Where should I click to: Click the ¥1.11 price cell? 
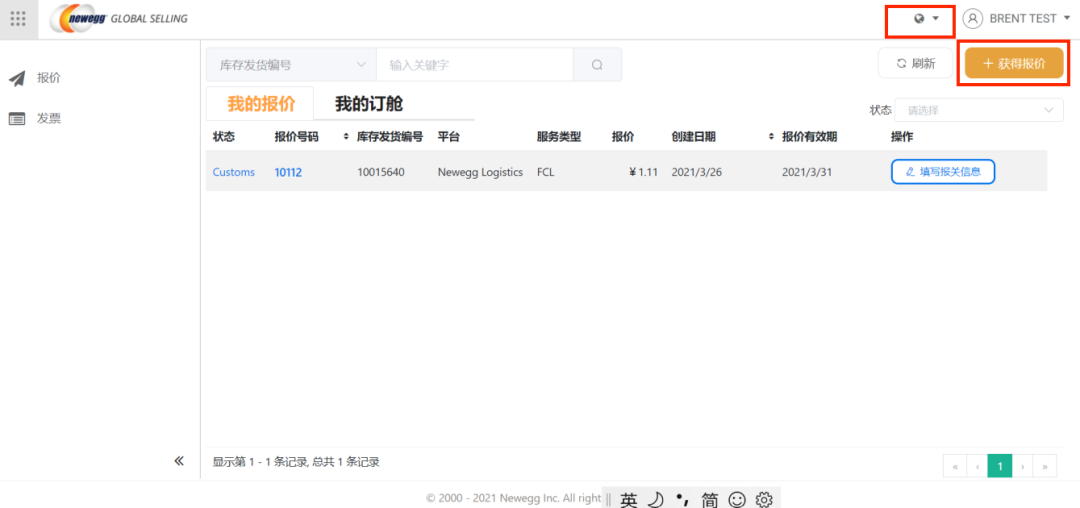643,172
